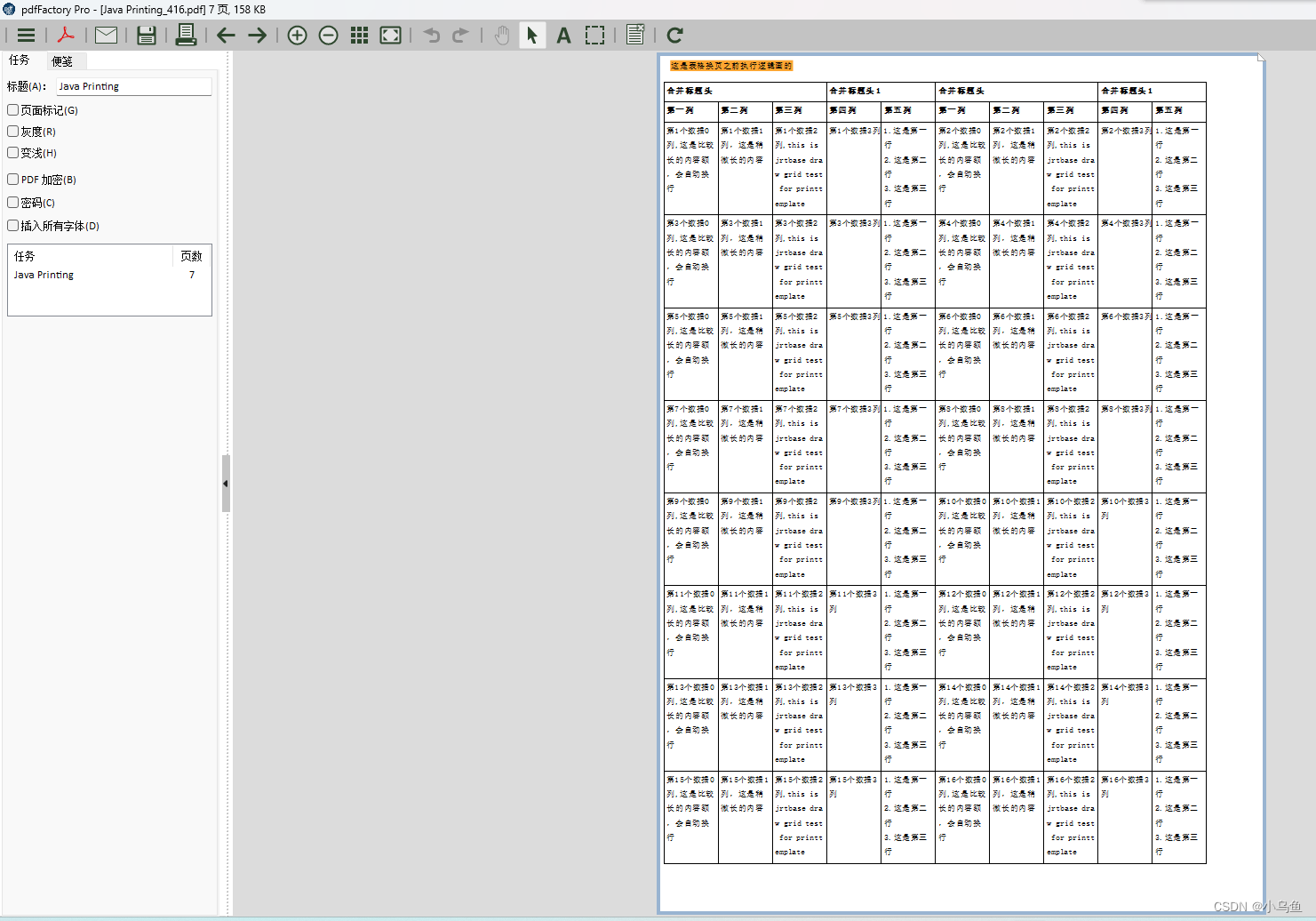The height and width of the screenshot is (921, 1316).
Task: Go to previous page with left arrow
Action: pos(226,36)
